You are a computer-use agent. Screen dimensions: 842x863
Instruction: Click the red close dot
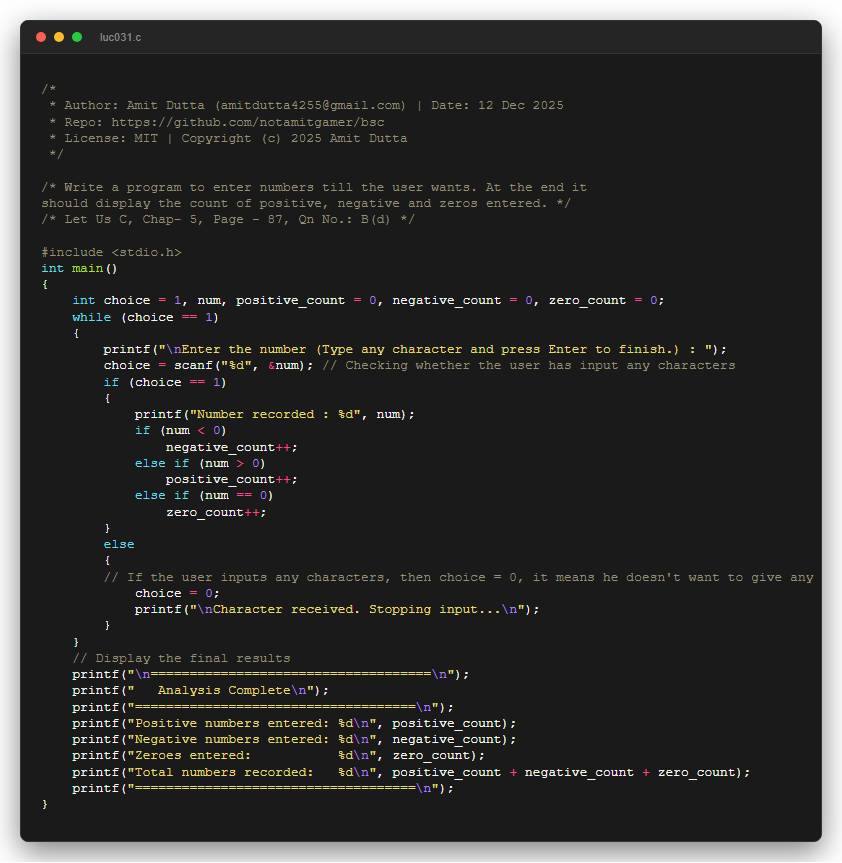[41, 37]
